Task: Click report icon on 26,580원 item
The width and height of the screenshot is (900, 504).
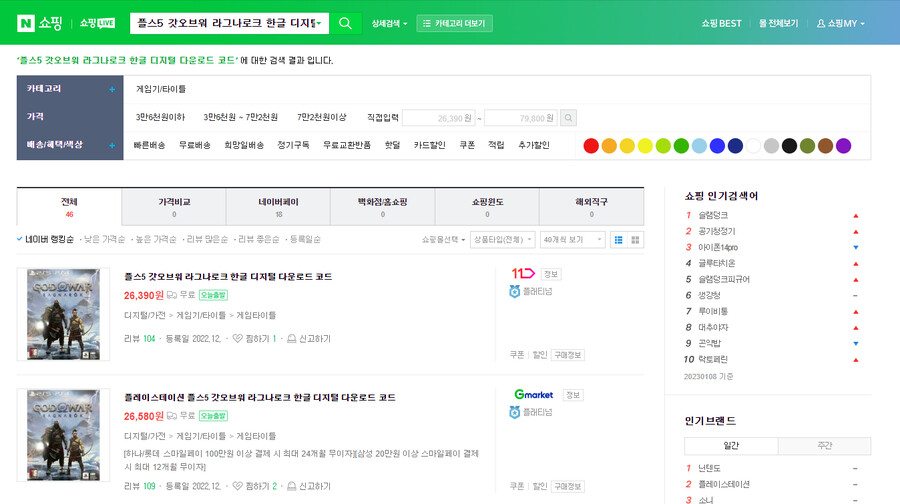Action: point(292,486)
